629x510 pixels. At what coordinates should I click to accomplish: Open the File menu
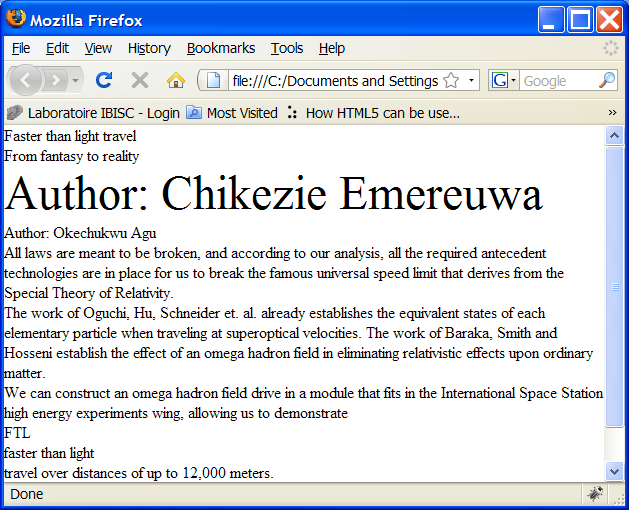[x=21, y=48]
